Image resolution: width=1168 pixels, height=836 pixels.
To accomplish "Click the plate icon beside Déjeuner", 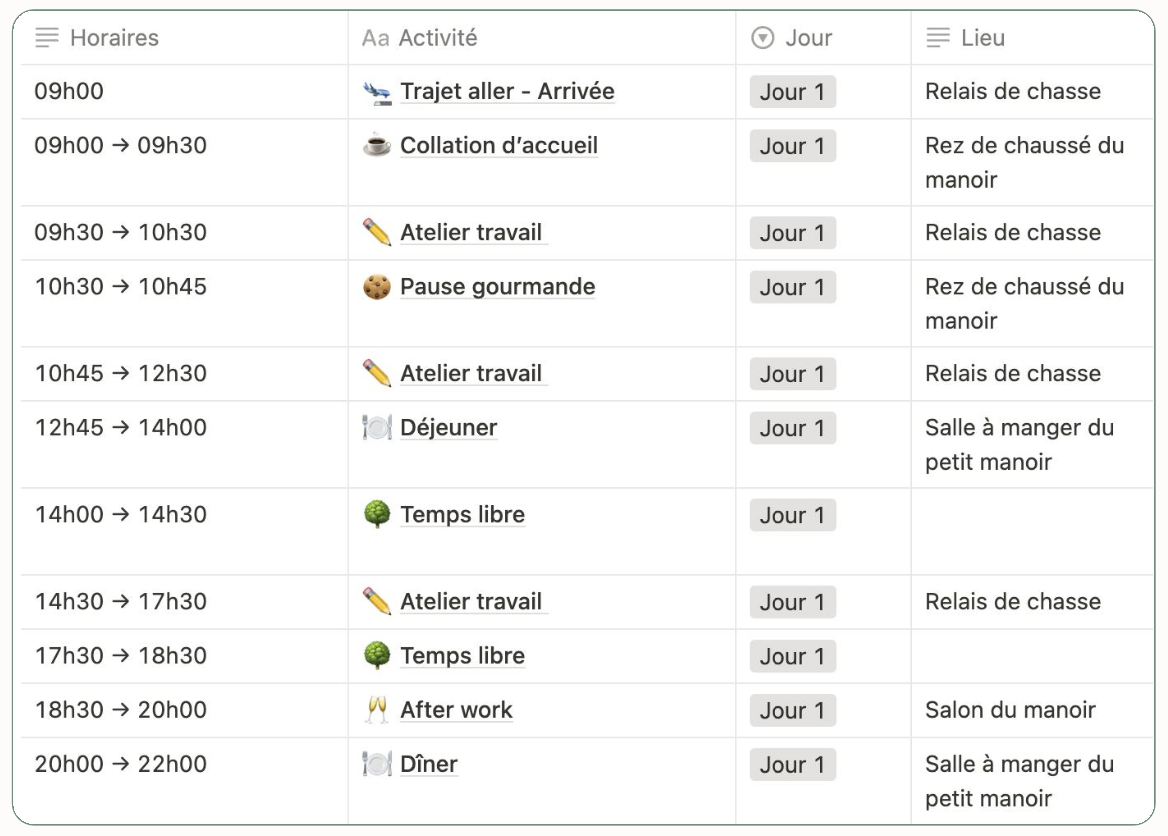I will [x=377, y=428].
